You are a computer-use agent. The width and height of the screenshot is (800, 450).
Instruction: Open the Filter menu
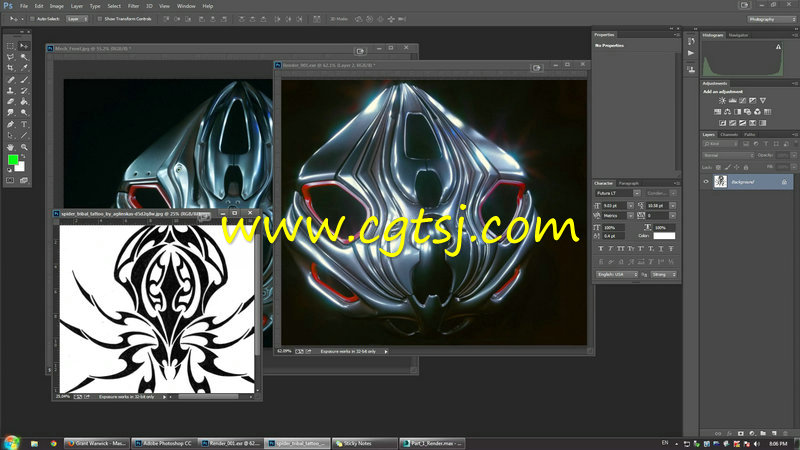pyautogui.click(x=133, y=6)
